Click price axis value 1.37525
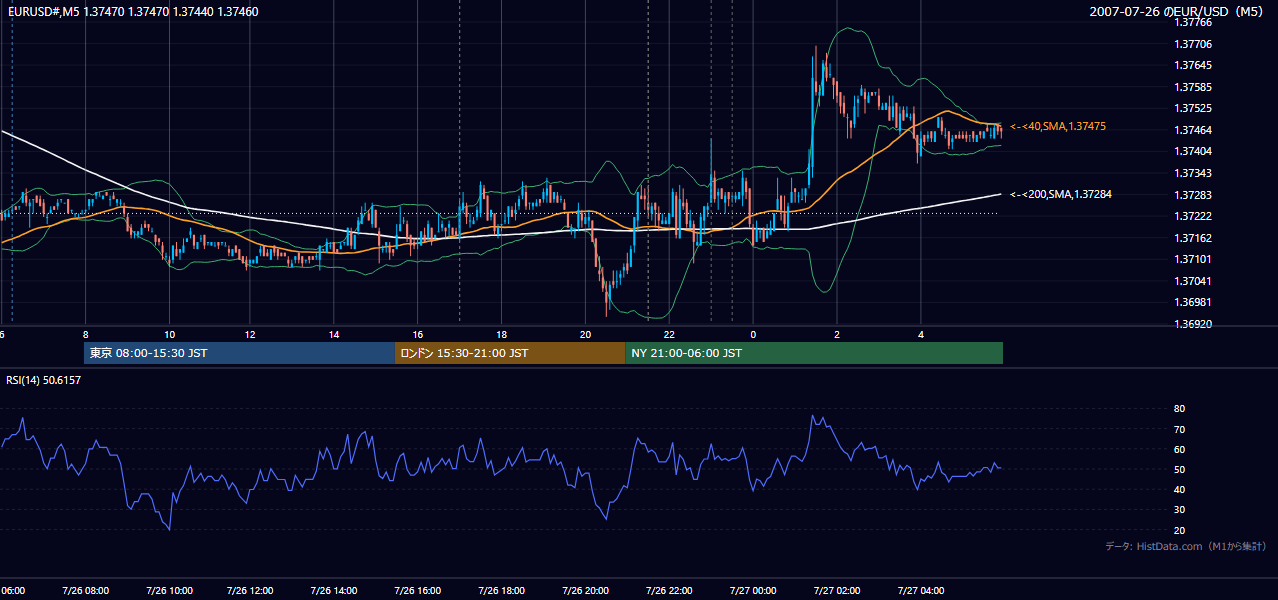This screenshot has width=1278, height=600. coord(1193,108)
